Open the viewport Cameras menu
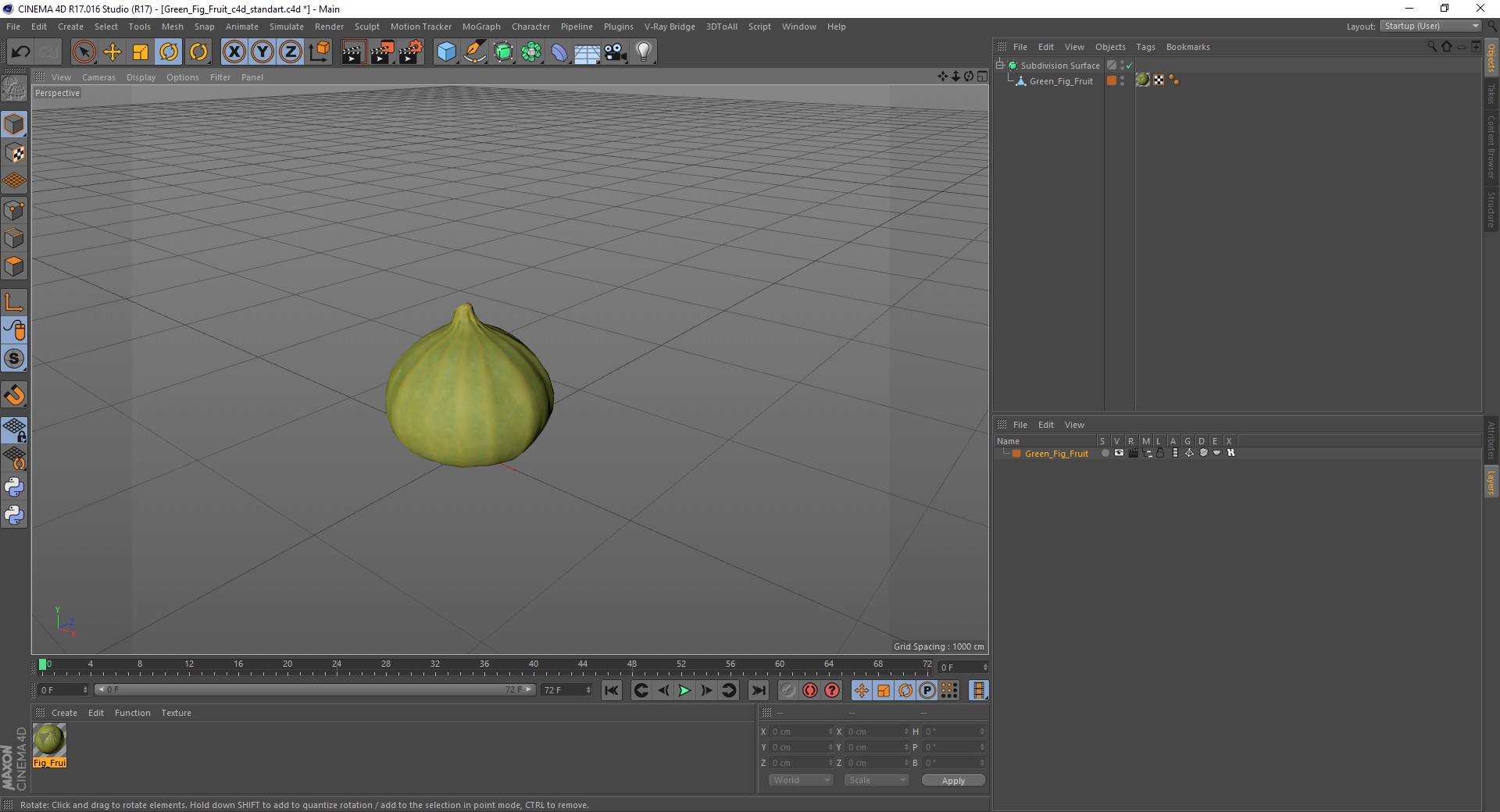The height and width of the screenshot is (812, 1500). tap(98, 77)
